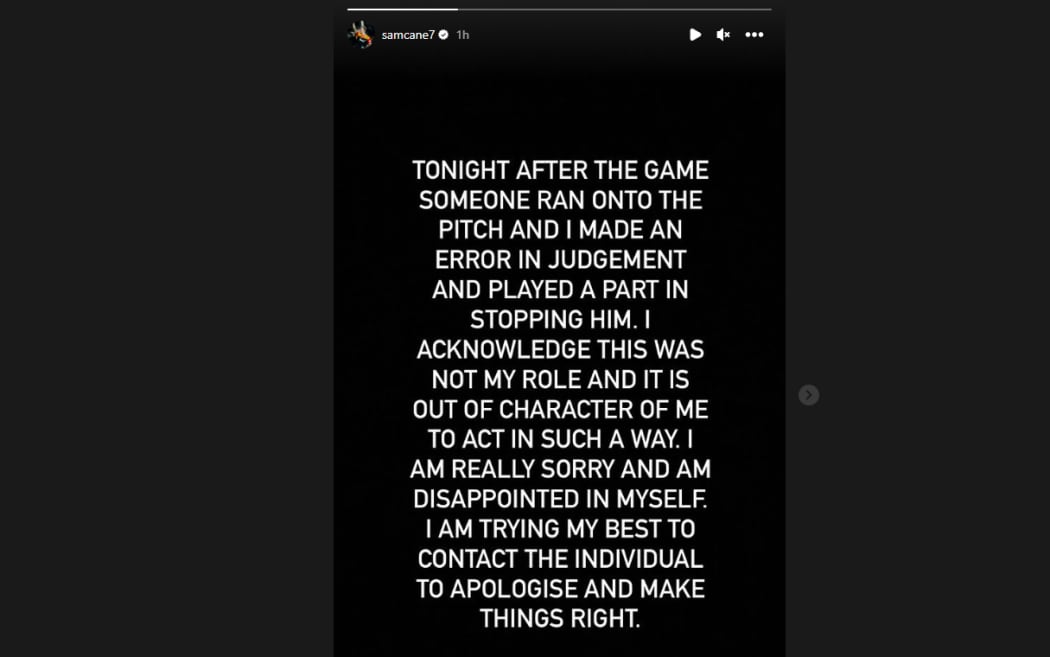Click the "DISAPPOINTED IN MYSELF." line
The height and width of the screenshot is (657, 1050).
click(560, 498)
